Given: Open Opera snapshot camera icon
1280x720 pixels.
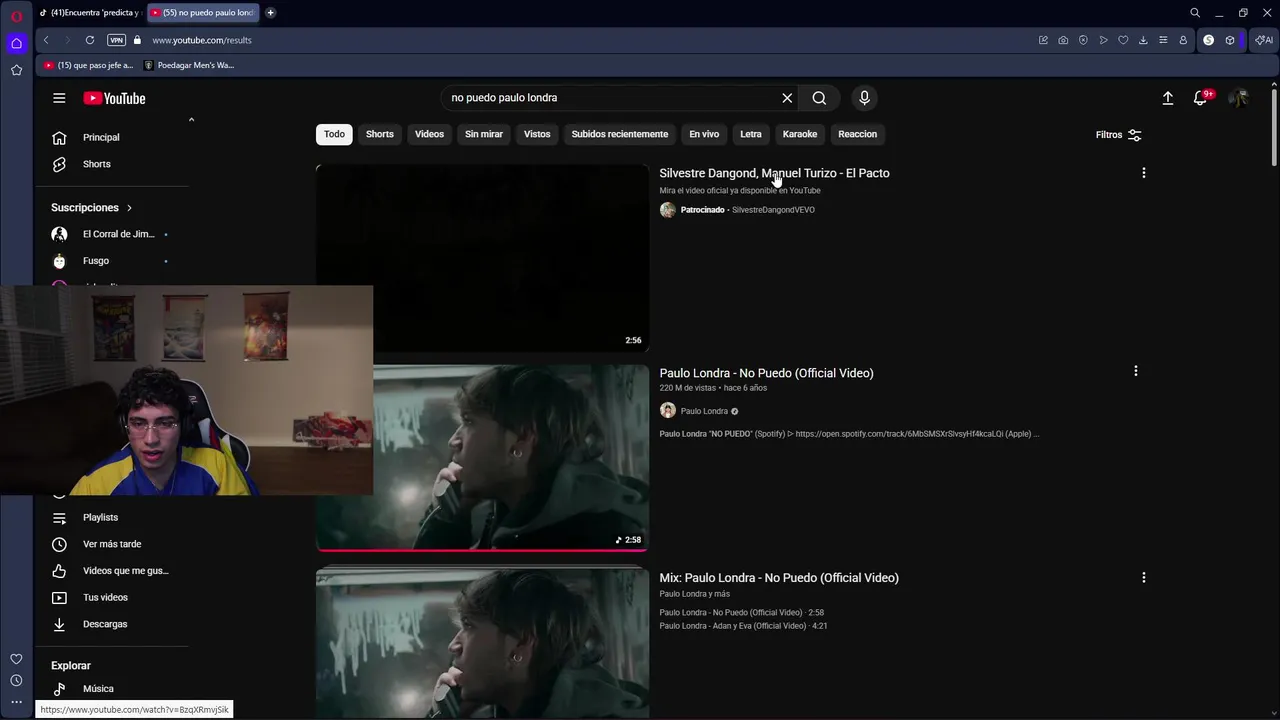Looking at the screenshot, I should pyautogui.click(x=1063, y=40).
